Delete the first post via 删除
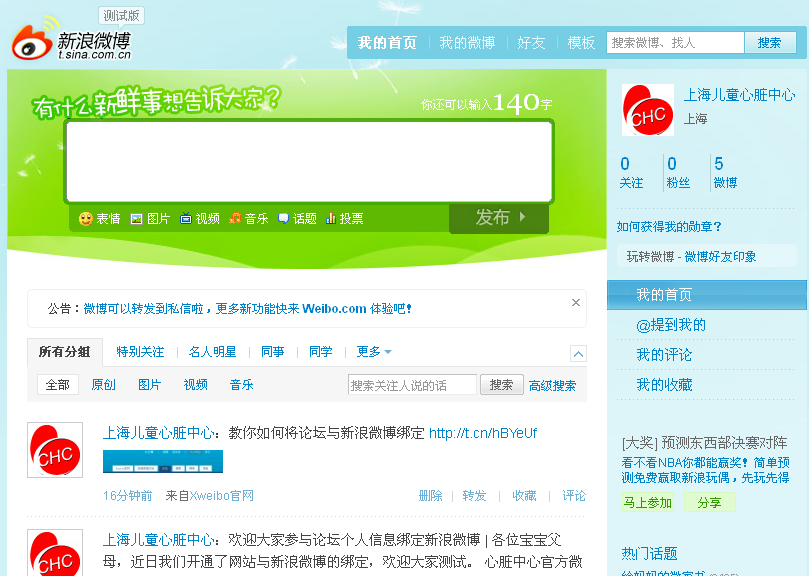 pyautogui.click(x=430, y=496)
